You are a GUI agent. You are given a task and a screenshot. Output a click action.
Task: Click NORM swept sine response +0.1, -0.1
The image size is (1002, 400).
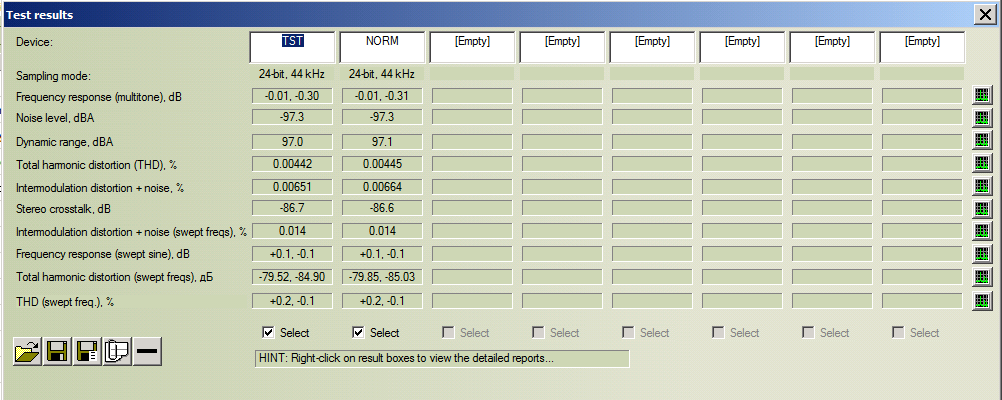(x=382, y=254)
